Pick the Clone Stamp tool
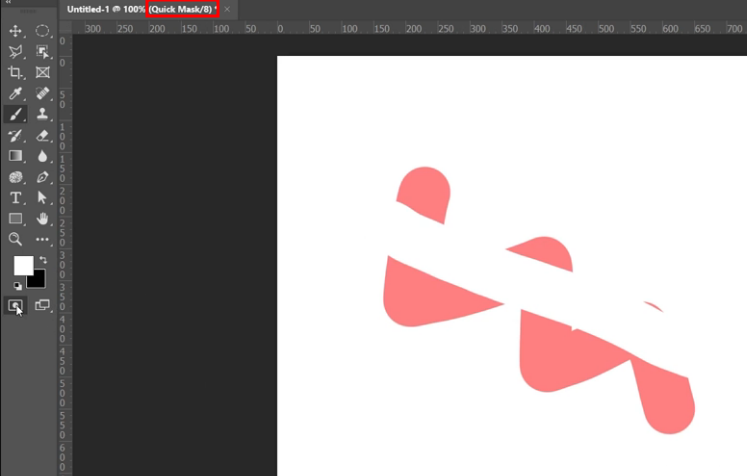The image size is (747, 476). click(x=42, y=114)
